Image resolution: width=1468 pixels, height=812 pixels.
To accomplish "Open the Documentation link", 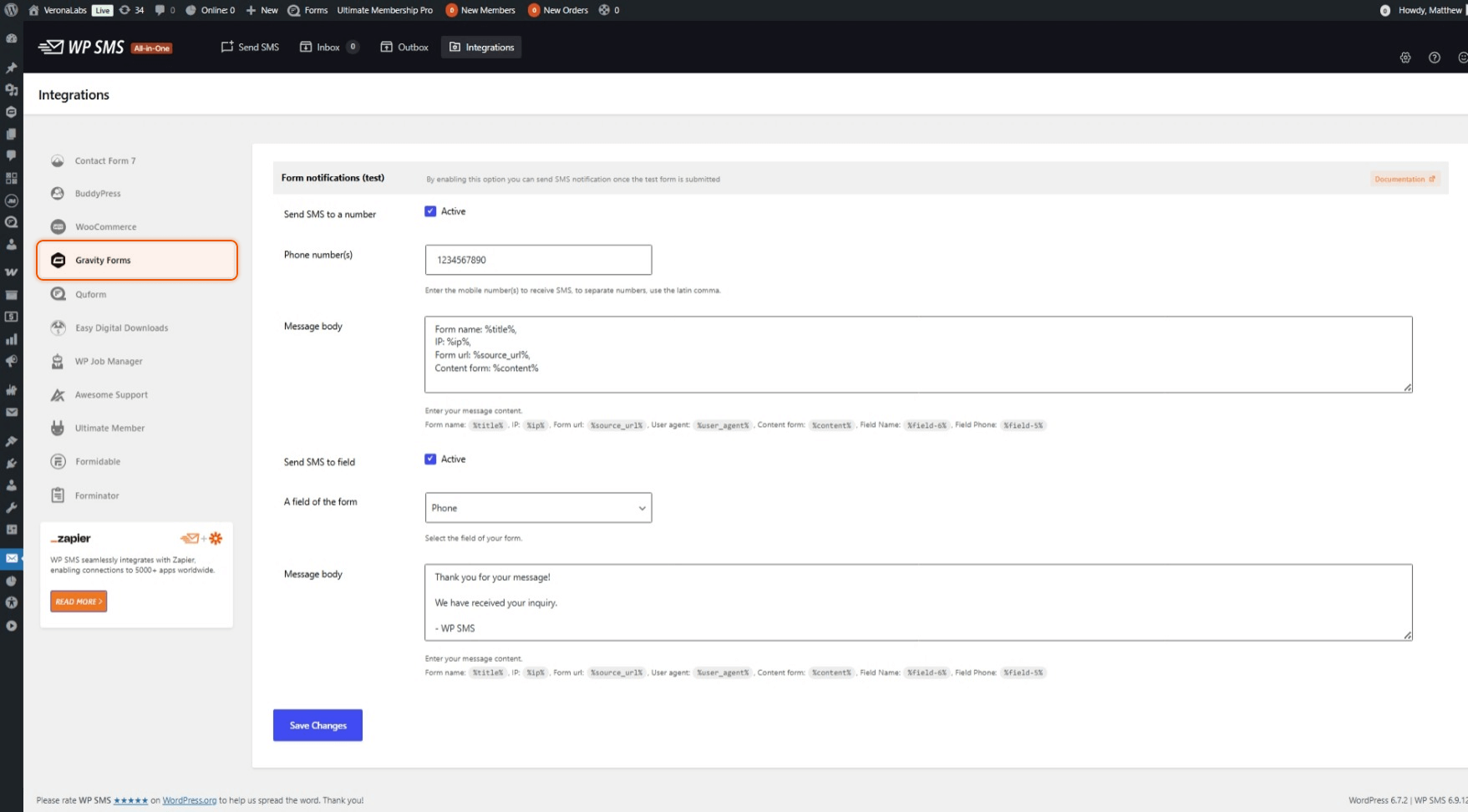I will coord(1405,179).
